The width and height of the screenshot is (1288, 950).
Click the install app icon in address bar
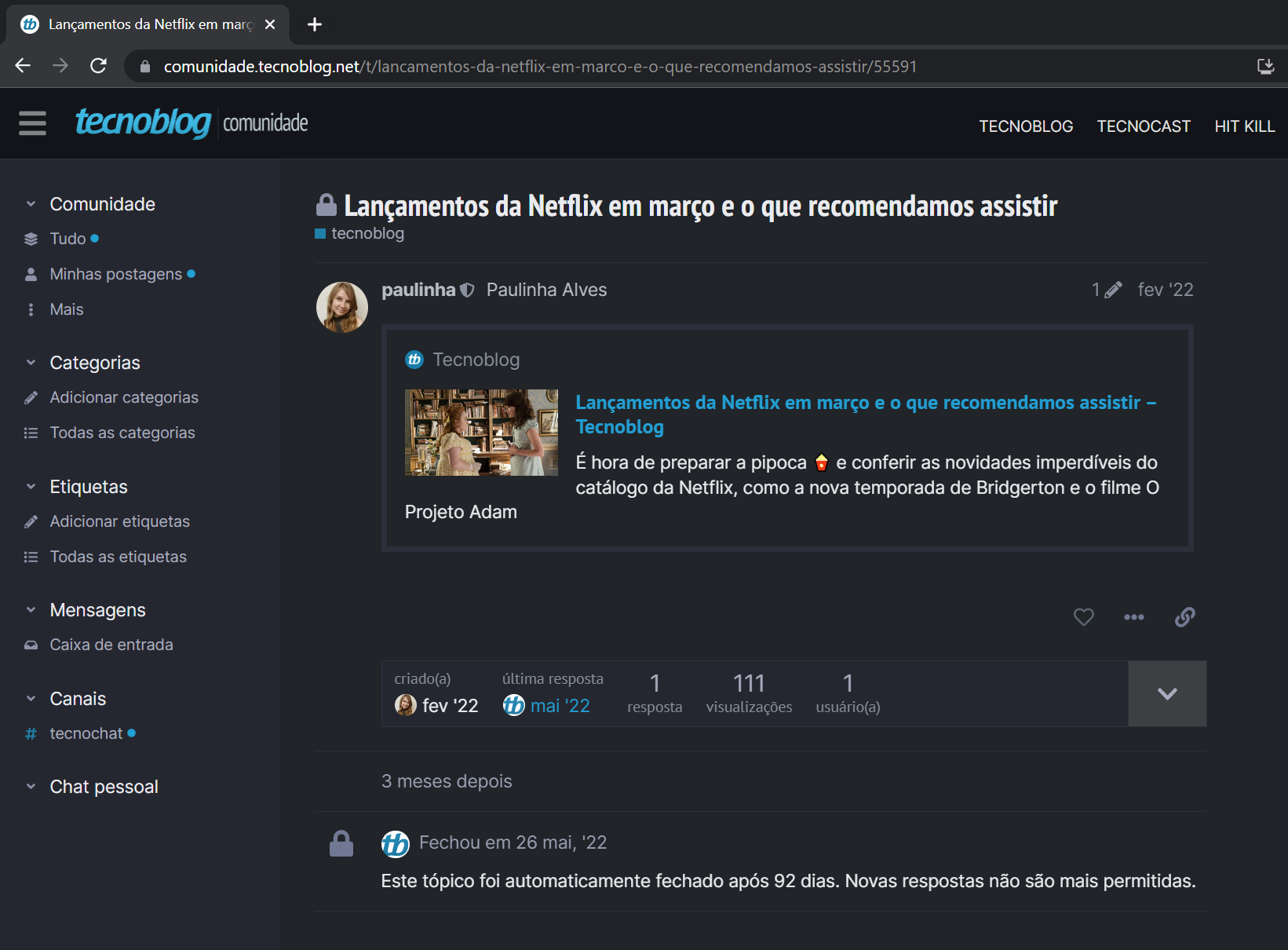[1265, 66]
